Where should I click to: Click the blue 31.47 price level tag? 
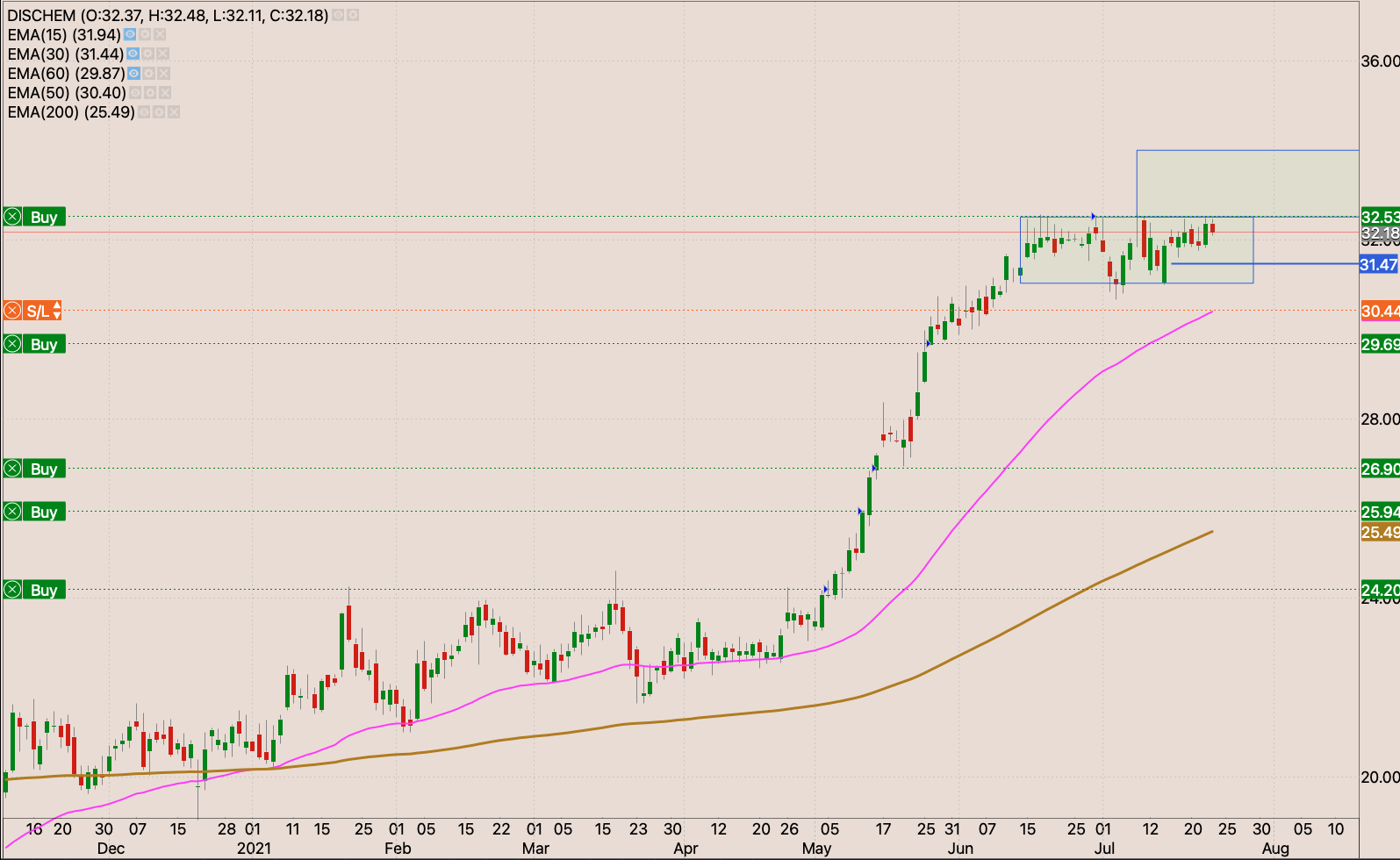[x=1378, y=264]
